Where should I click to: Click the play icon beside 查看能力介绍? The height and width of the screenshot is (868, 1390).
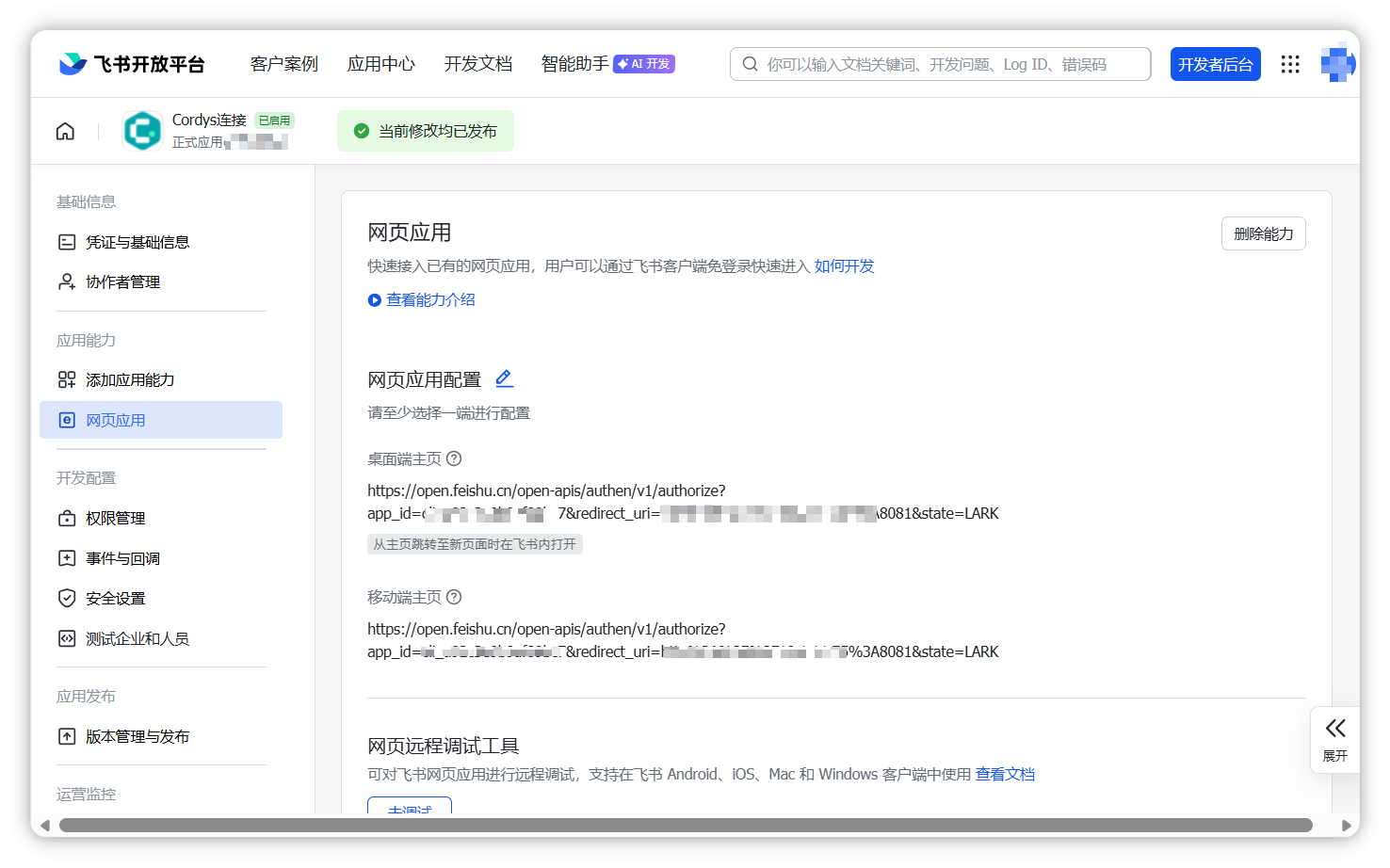[x=375, y=300]
